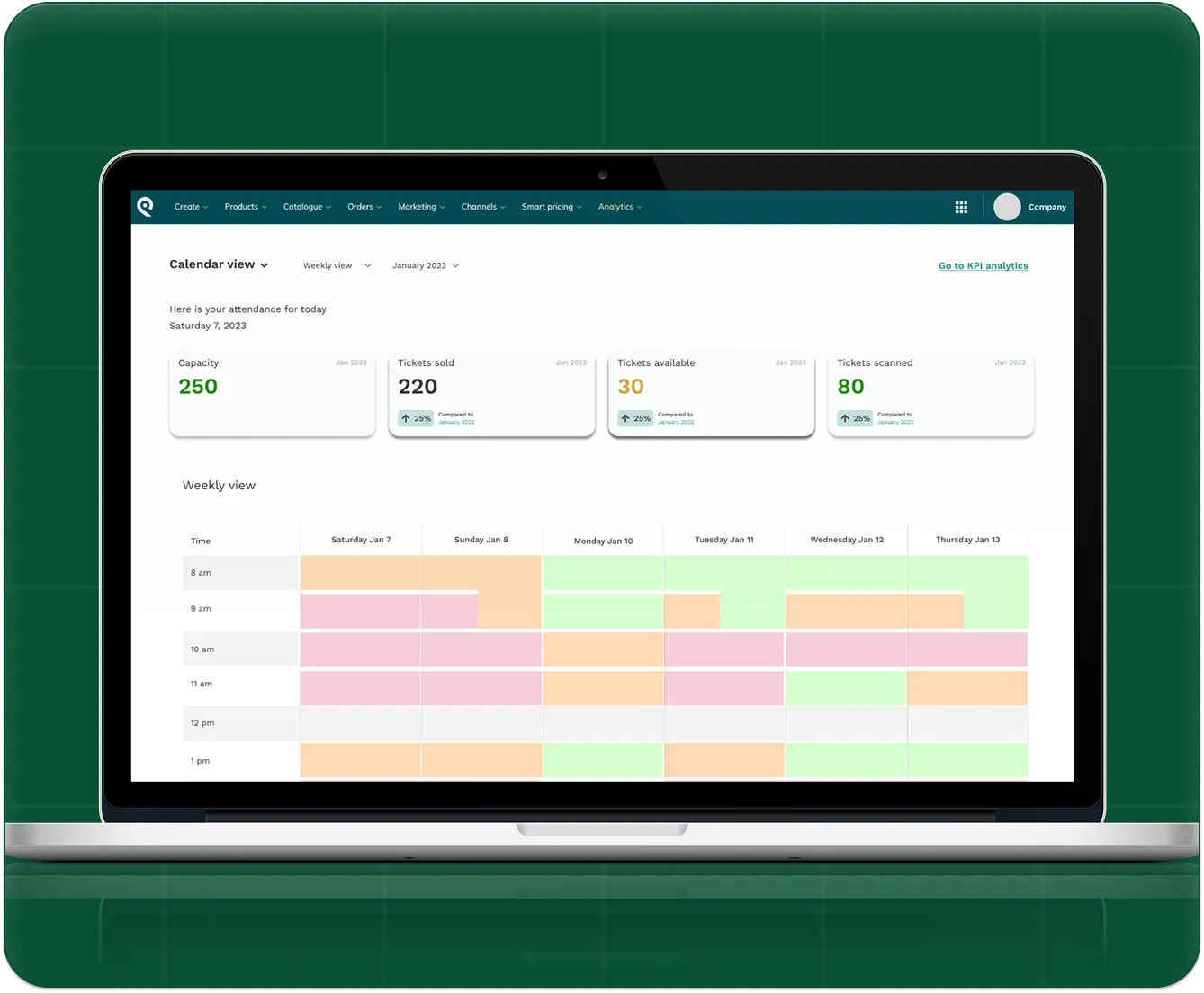Select Wednesday Jan 12 11 am green slot
The width and height of the screenshot is (1204, 993).
click(x=846, y=688)
